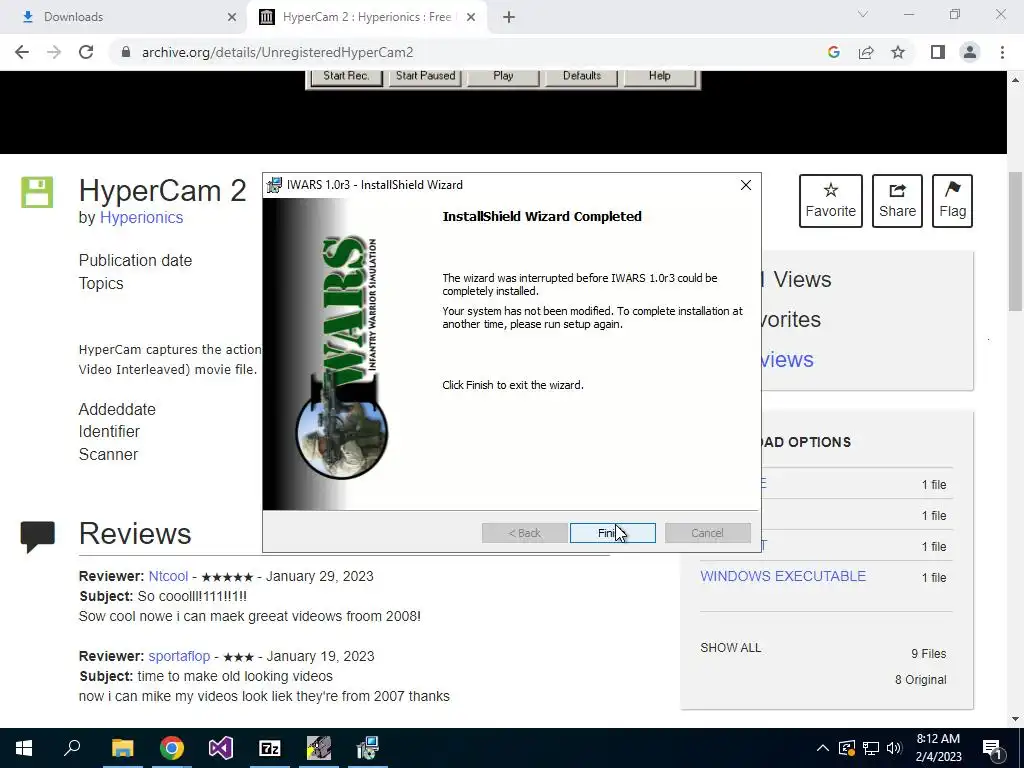Click the installer icon on the taskbar
Viewport: 1024px width, 768px height.
click(368, 748)
